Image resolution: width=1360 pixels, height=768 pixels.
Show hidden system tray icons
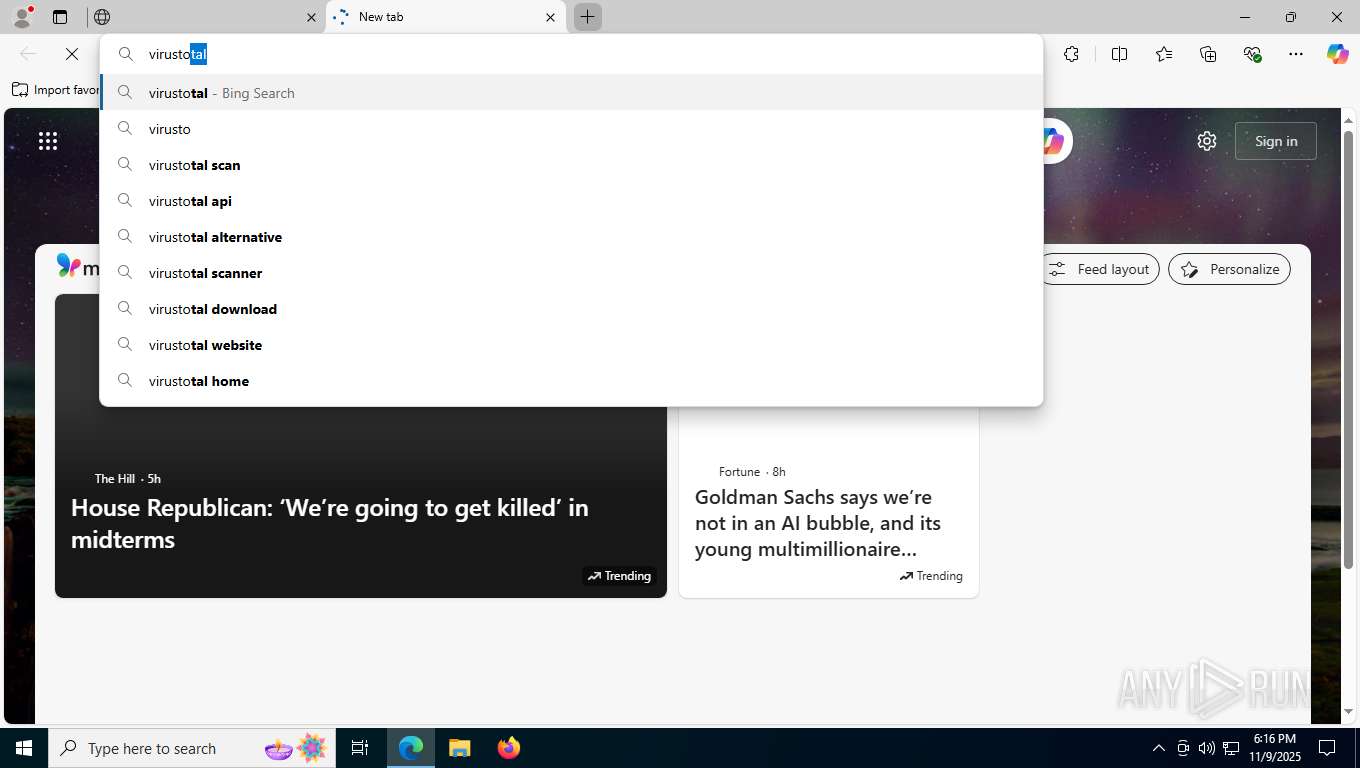pyautogui.click(x=1159, y=748)
